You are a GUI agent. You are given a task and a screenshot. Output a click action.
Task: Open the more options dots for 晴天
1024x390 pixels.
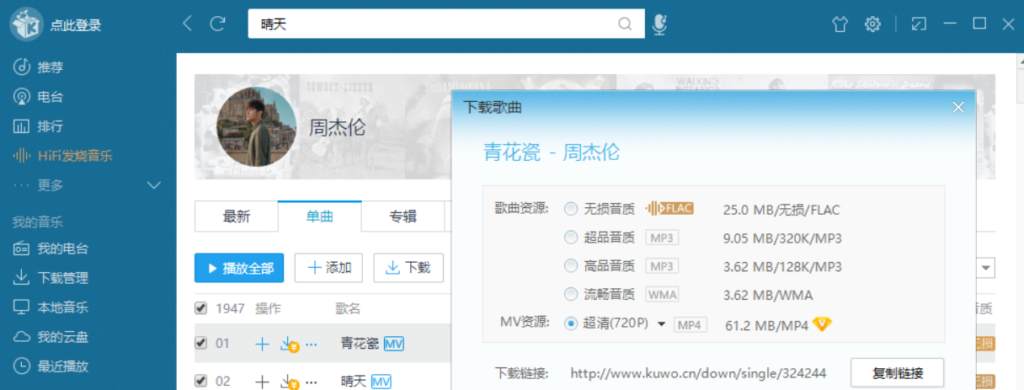312,382
